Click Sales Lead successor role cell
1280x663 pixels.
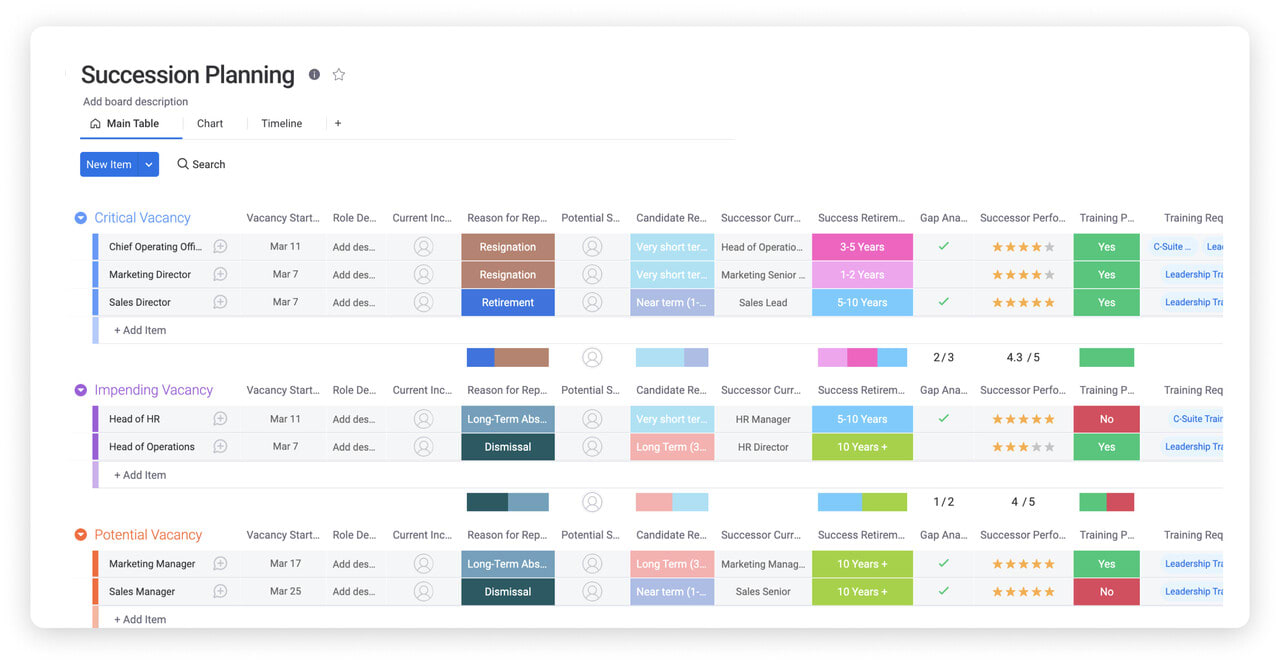pyautogui.click(x=763, y=302)
